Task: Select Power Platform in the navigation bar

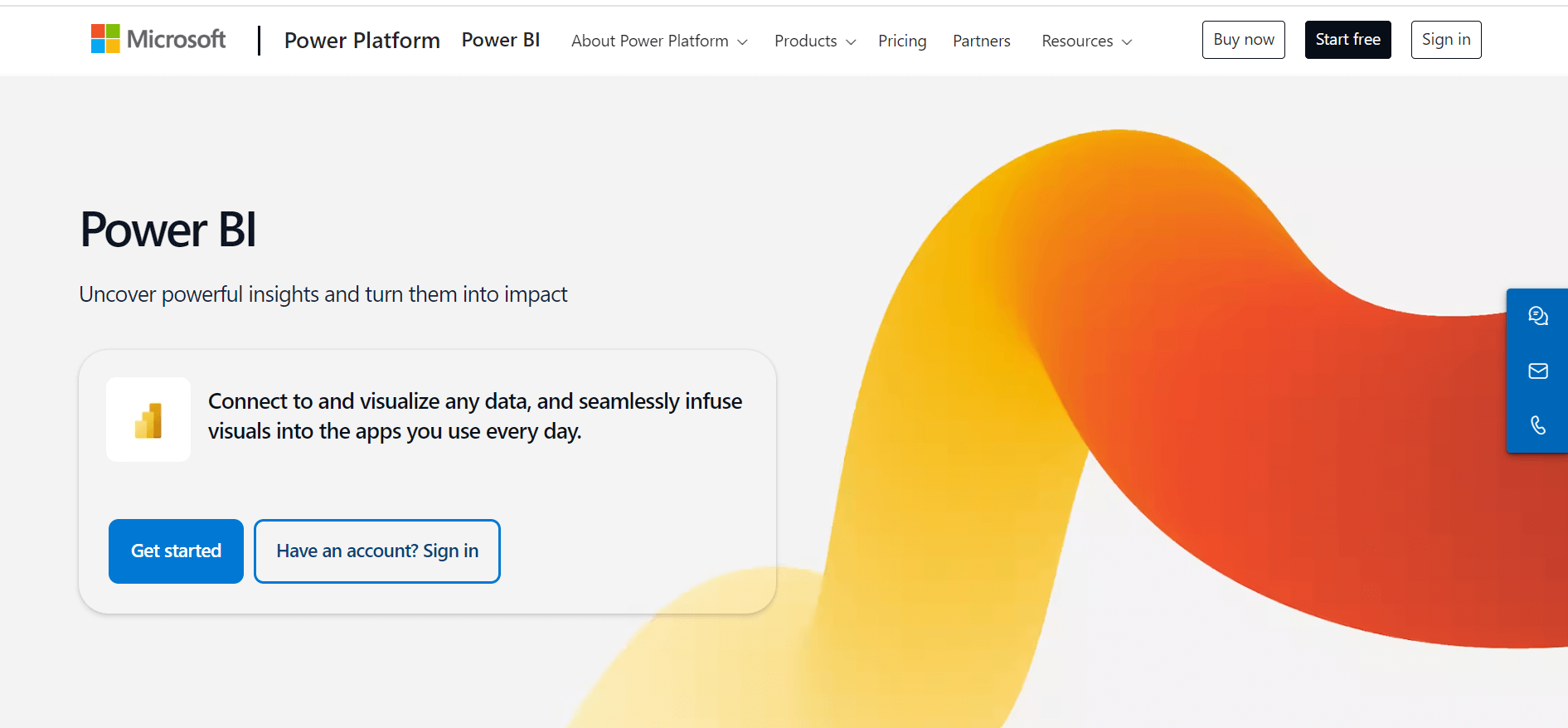Action: (x=362, y=40)
